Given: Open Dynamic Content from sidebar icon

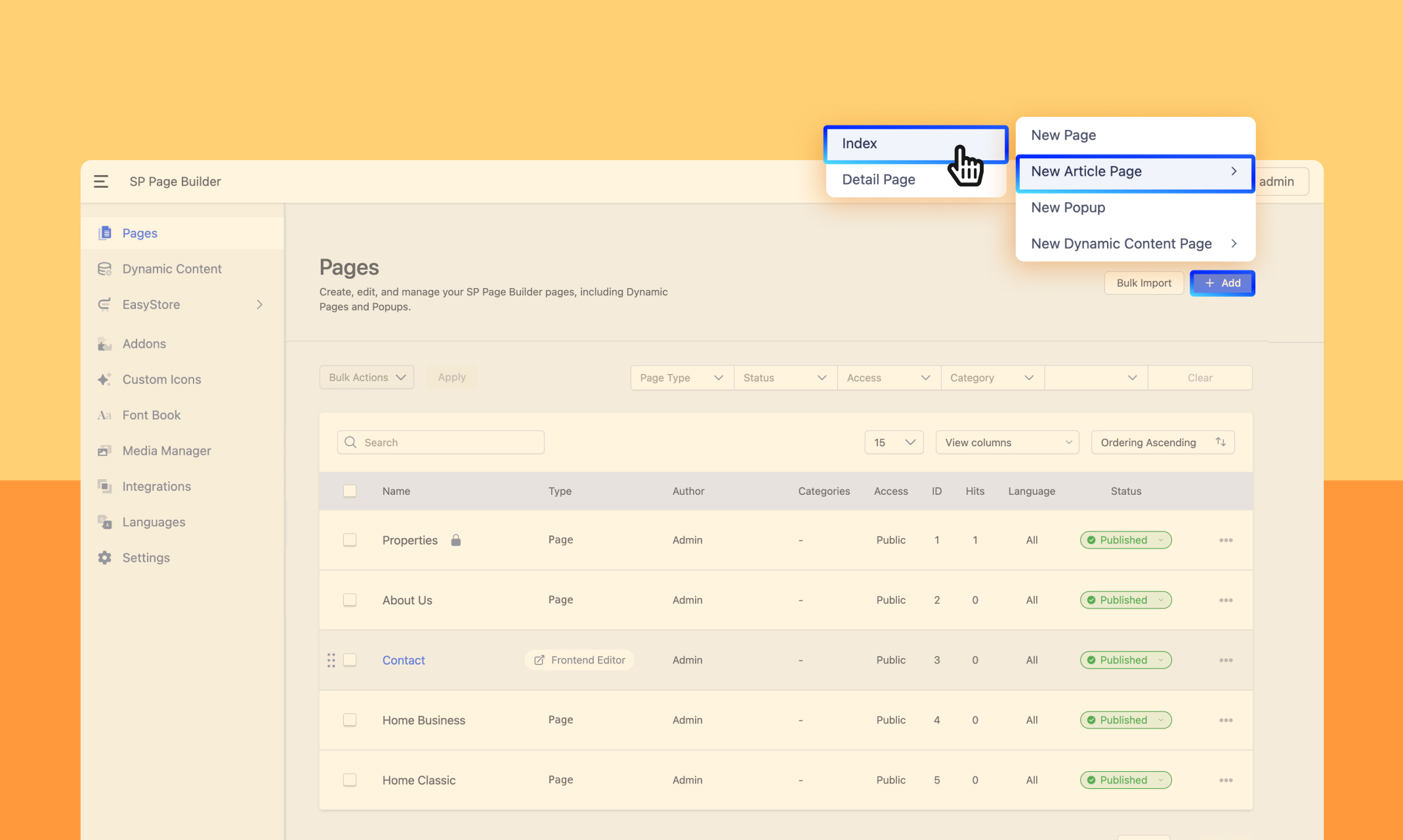Looking at the screenshot, I should click(104, 269).
